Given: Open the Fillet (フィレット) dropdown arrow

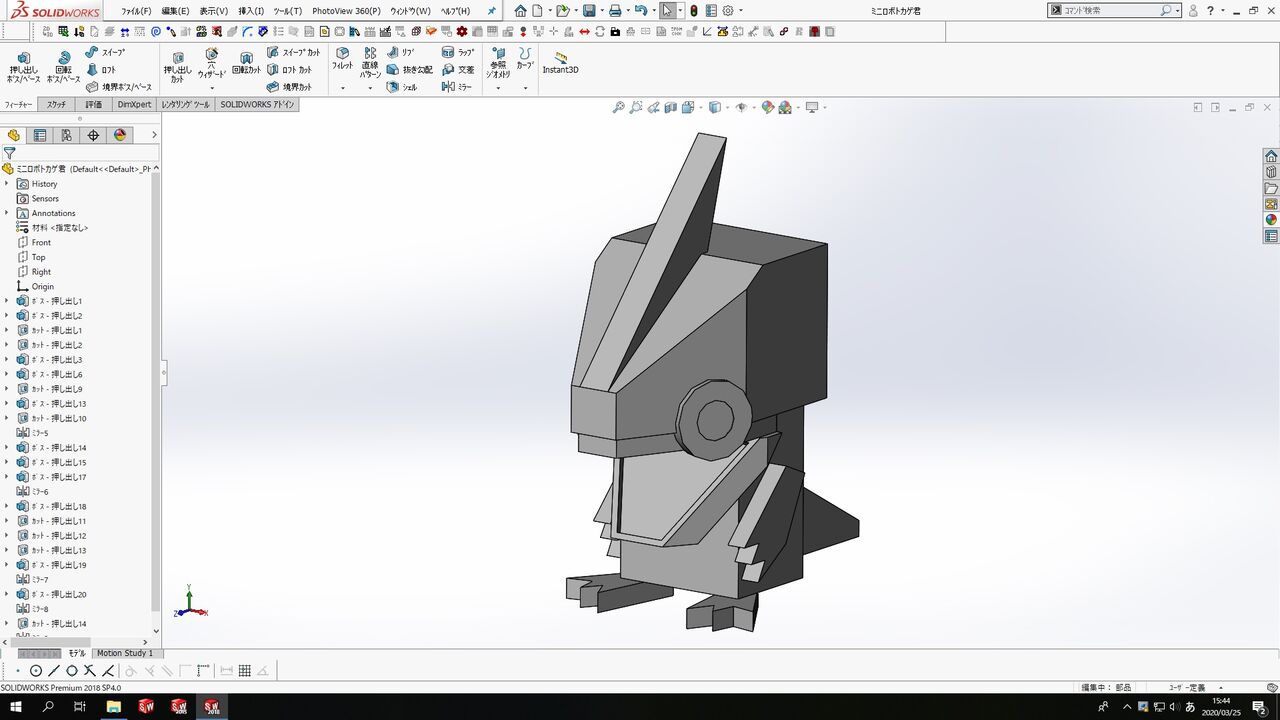Looking at the screenshot, I should click(x=343, y=88).
